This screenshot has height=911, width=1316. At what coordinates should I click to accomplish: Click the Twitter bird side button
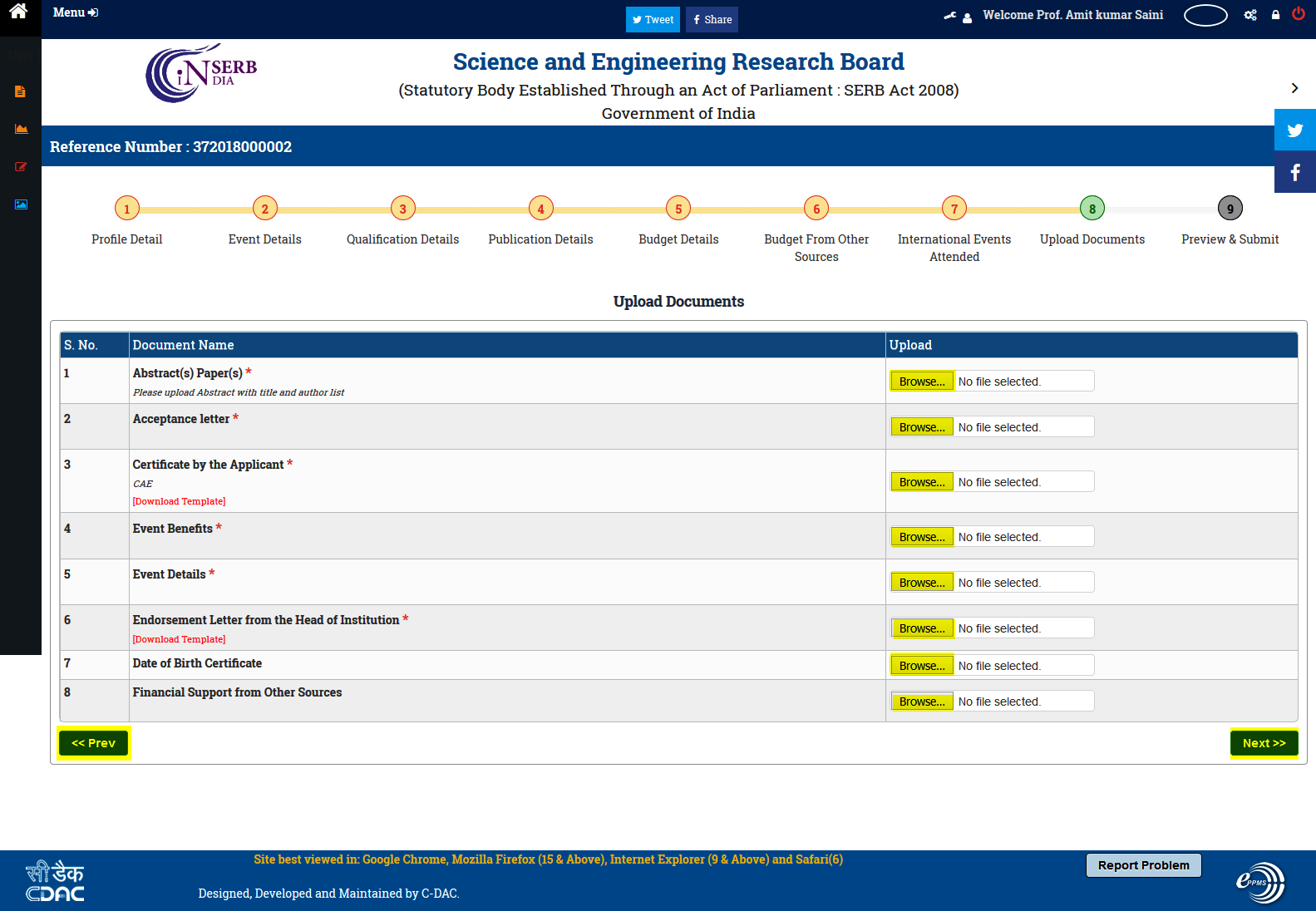point(1295,130)
